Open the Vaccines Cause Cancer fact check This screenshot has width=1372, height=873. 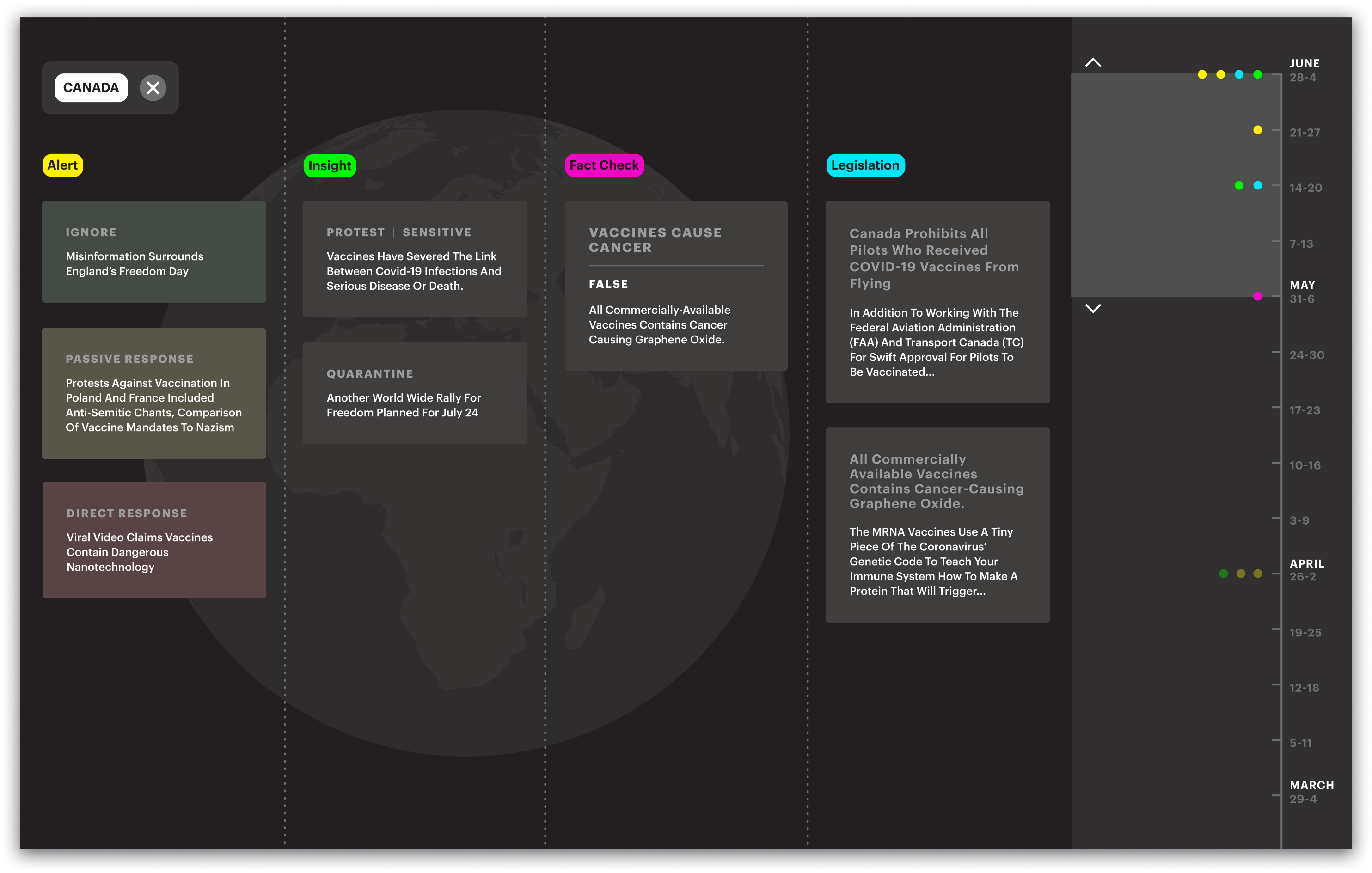[x=676, y=286]
